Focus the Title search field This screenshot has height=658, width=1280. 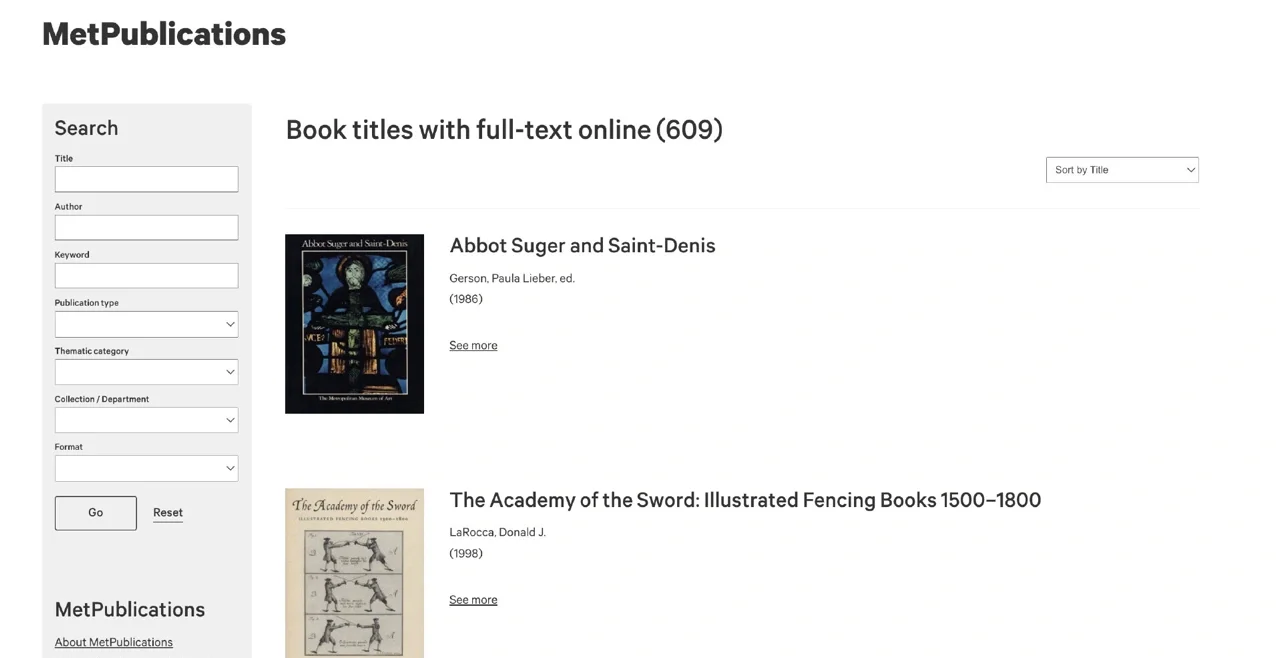(146, 179)
